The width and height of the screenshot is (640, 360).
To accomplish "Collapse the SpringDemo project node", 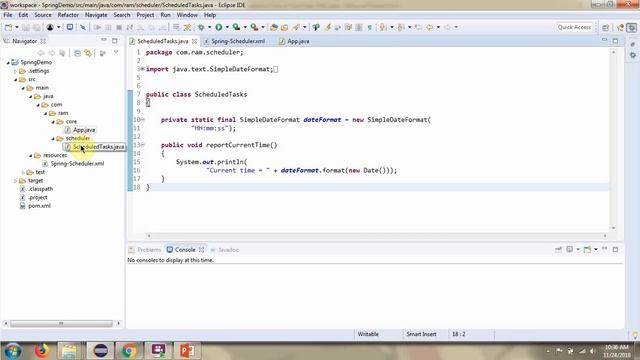I will point(8,62).
